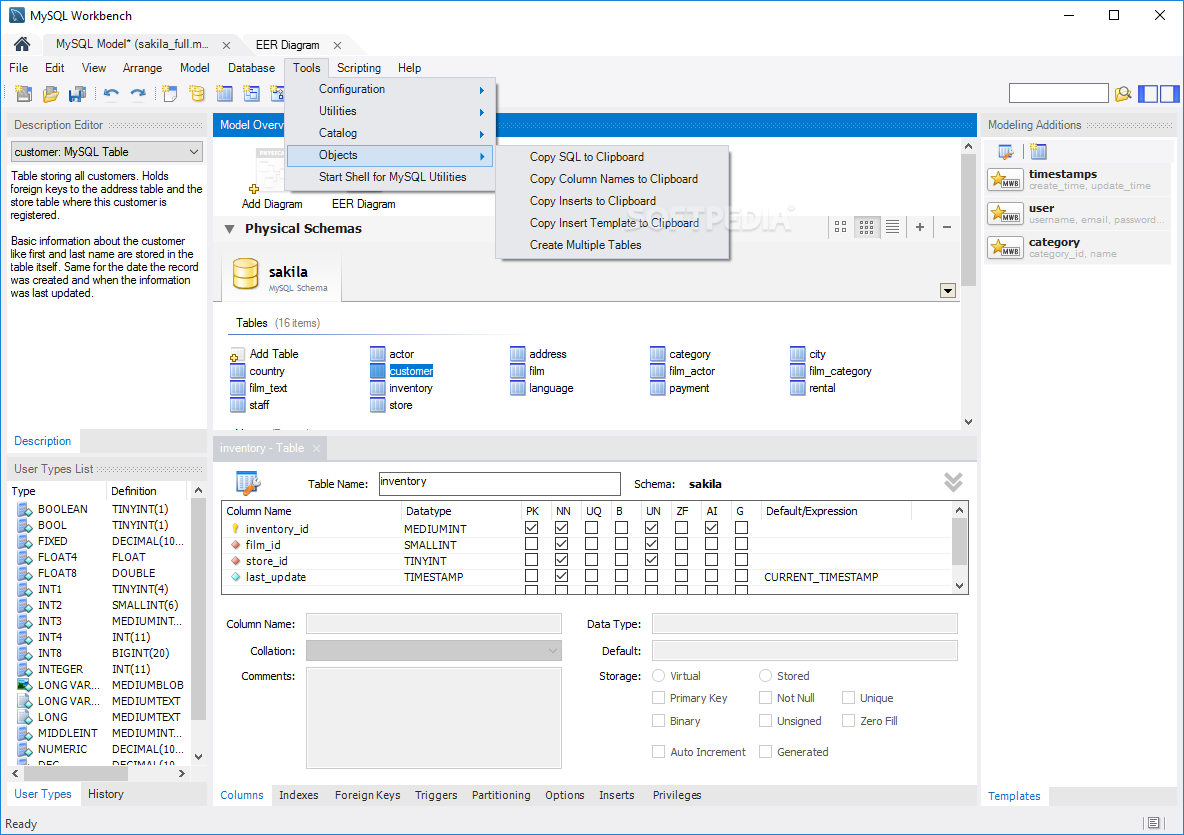
Task: Click the user template star icon
Action: [x=1005, y=214]
